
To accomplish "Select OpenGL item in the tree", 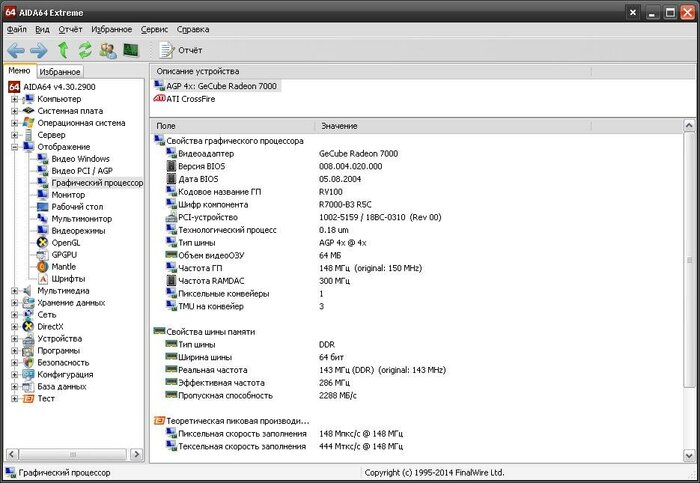I will pos(65,242).
